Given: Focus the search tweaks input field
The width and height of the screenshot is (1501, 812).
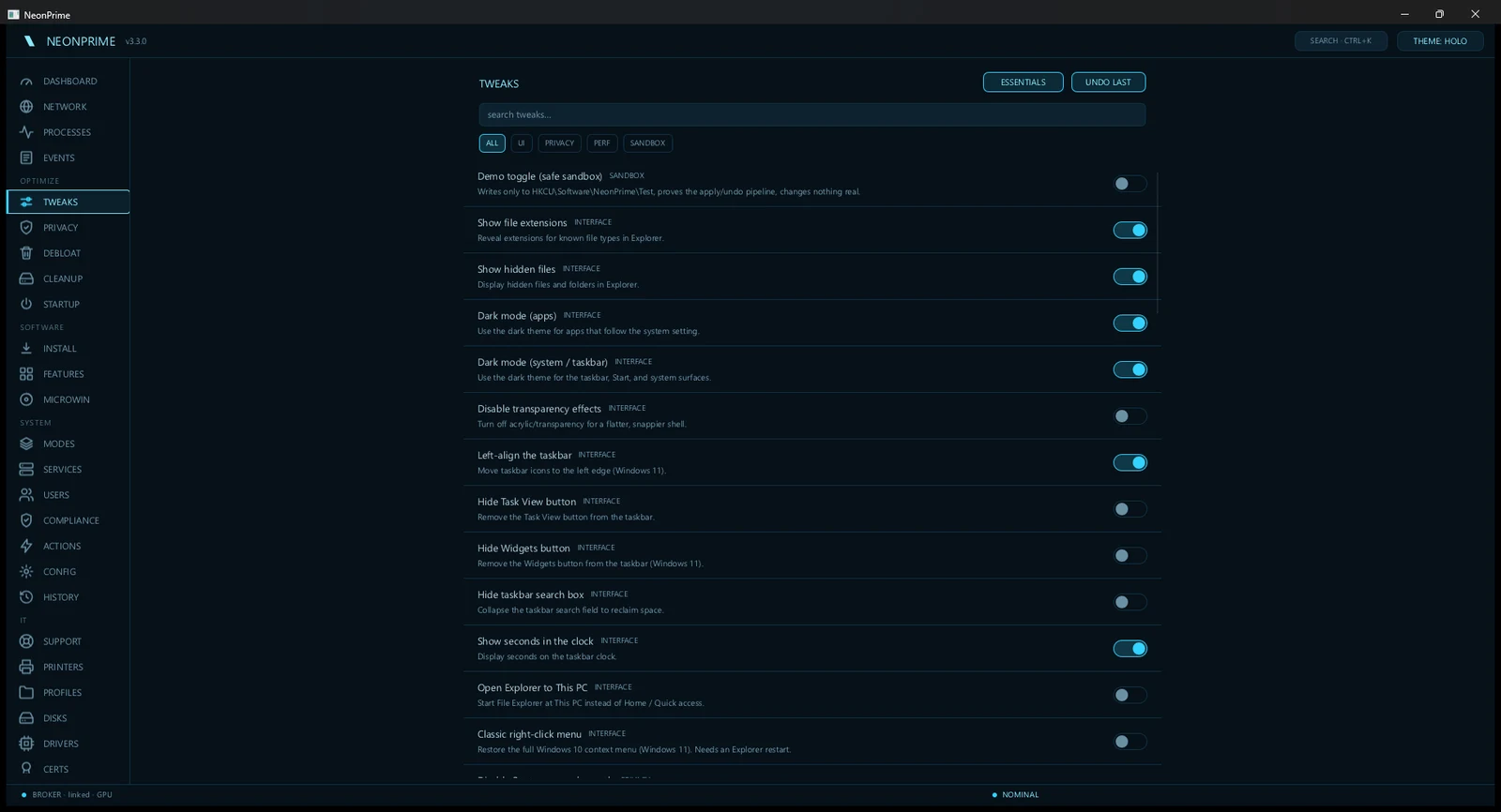Looking at the screenshot, I should pyautogui.click(x=811, y=114).
